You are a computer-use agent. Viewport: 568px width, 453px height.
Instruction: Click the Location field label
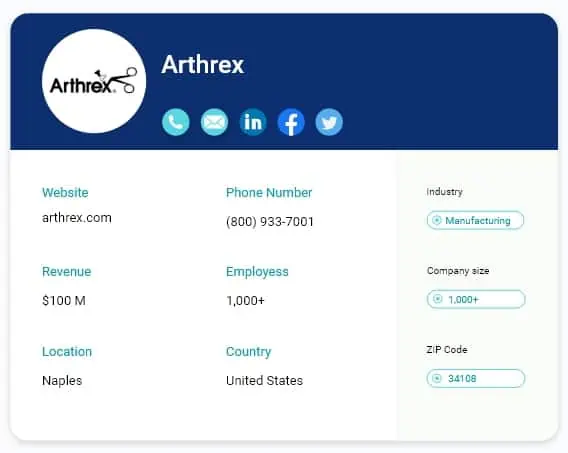coord(67,352)
